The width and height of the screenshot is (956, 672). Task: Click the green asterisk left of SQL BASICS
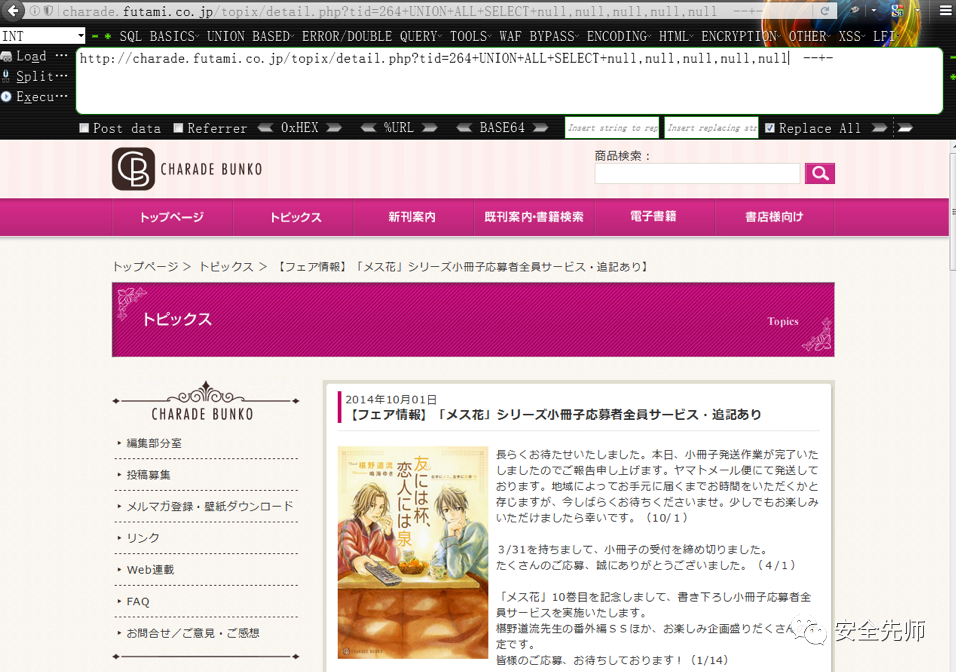coord(107,37)
